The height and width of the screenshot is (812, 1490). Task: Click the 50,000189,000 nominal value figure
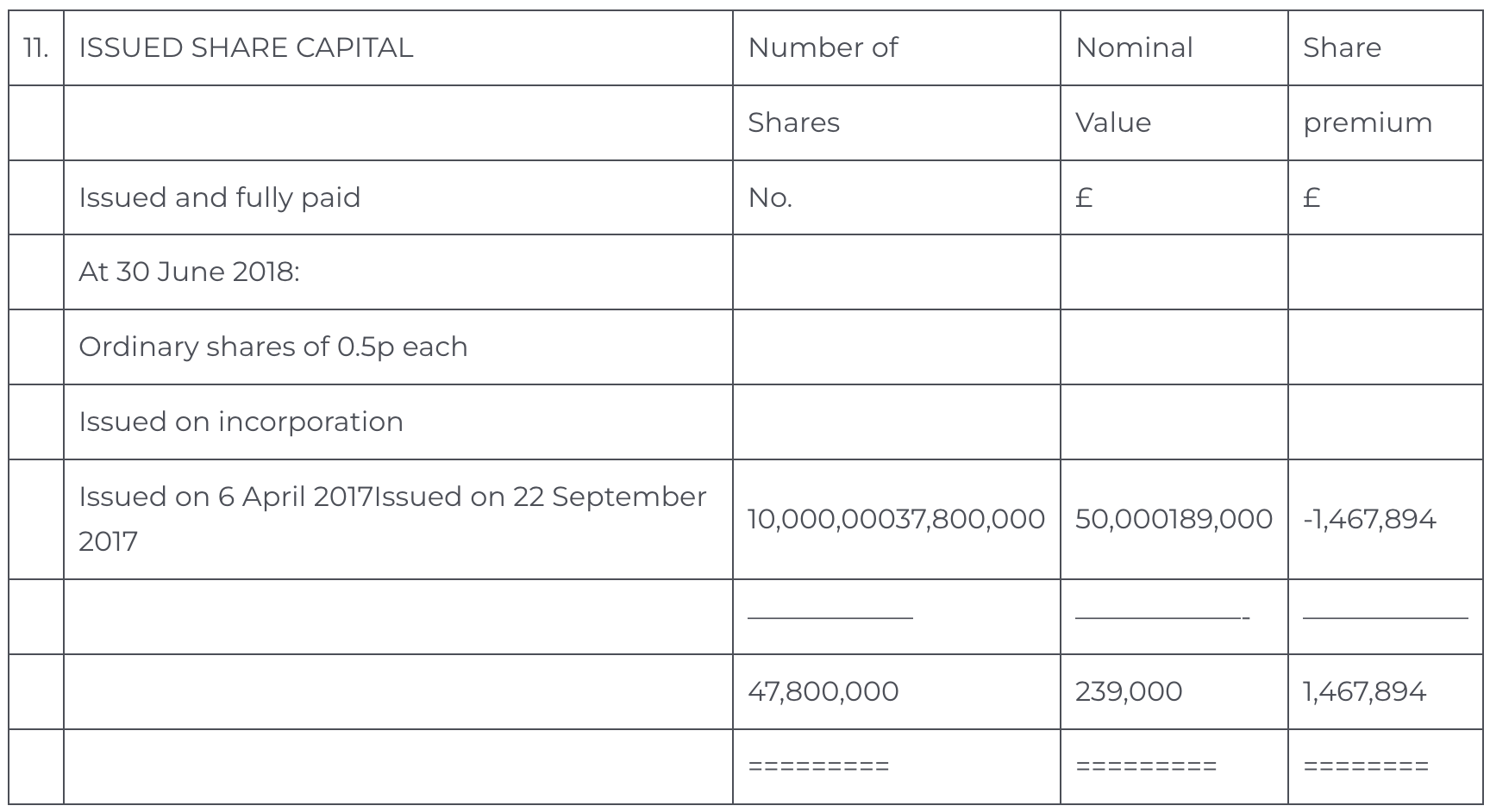1174,520
